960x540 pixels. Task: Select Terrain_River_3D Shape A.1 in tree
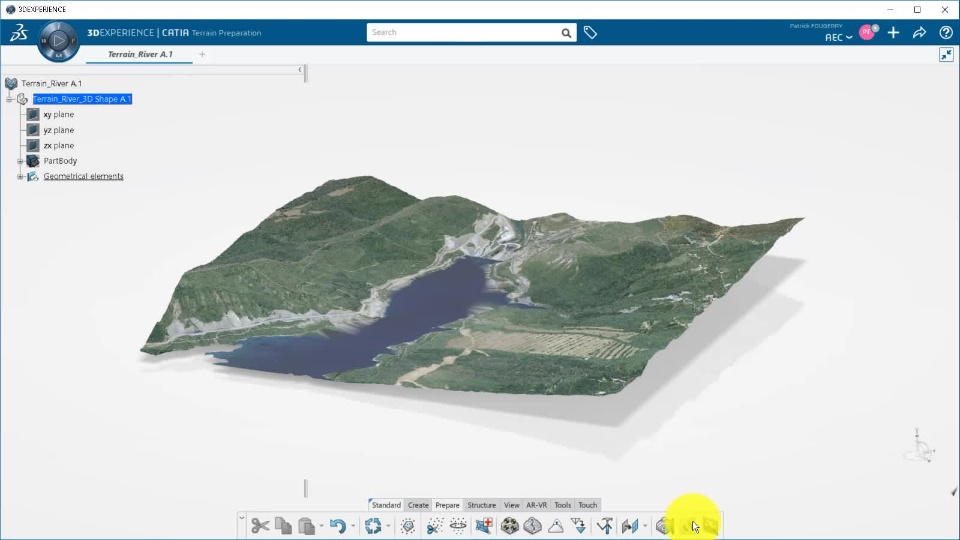(x=82, y=99)
